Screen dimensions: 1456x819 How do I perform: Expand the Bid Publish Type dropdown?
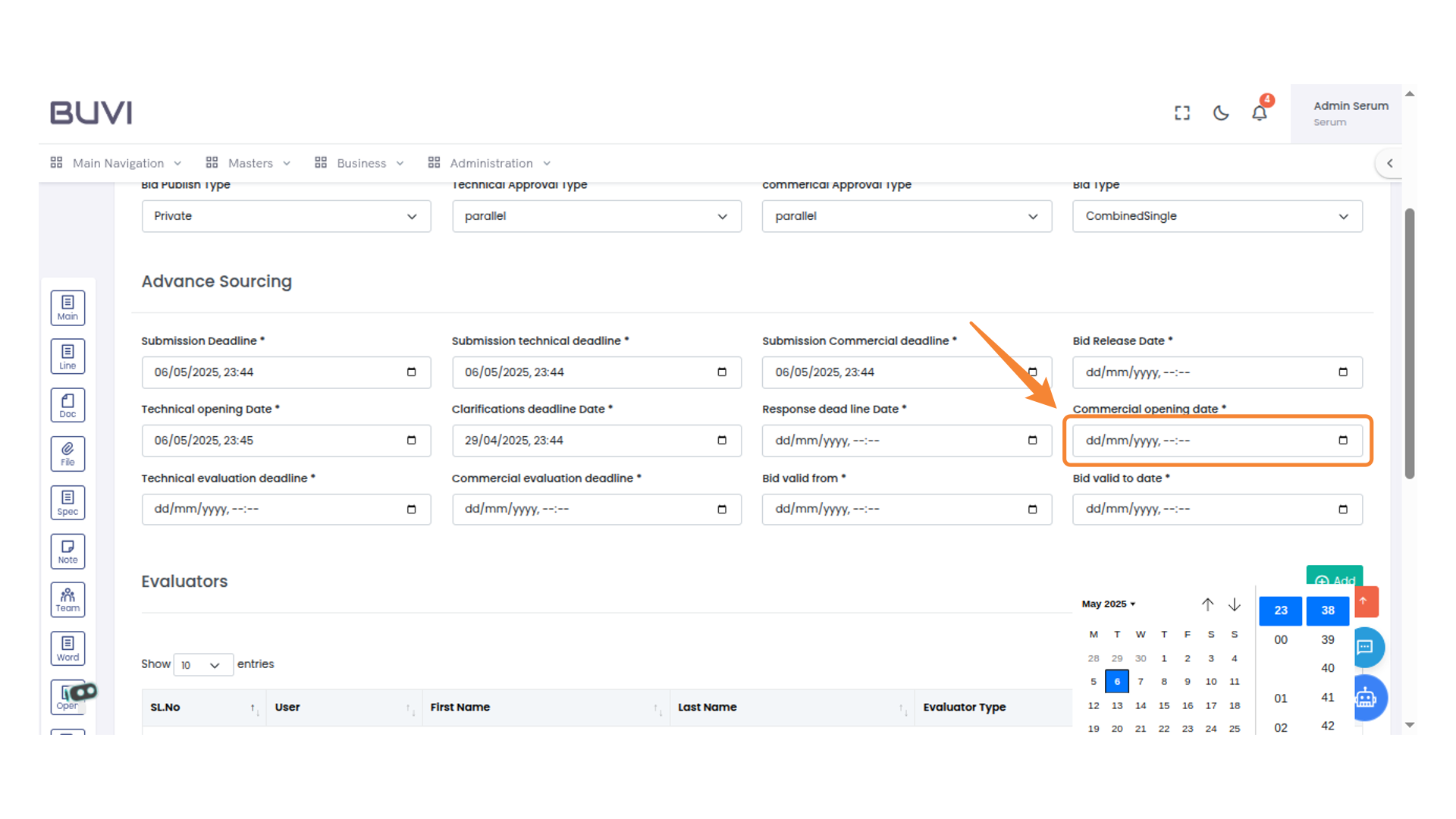tap(286, 216)
